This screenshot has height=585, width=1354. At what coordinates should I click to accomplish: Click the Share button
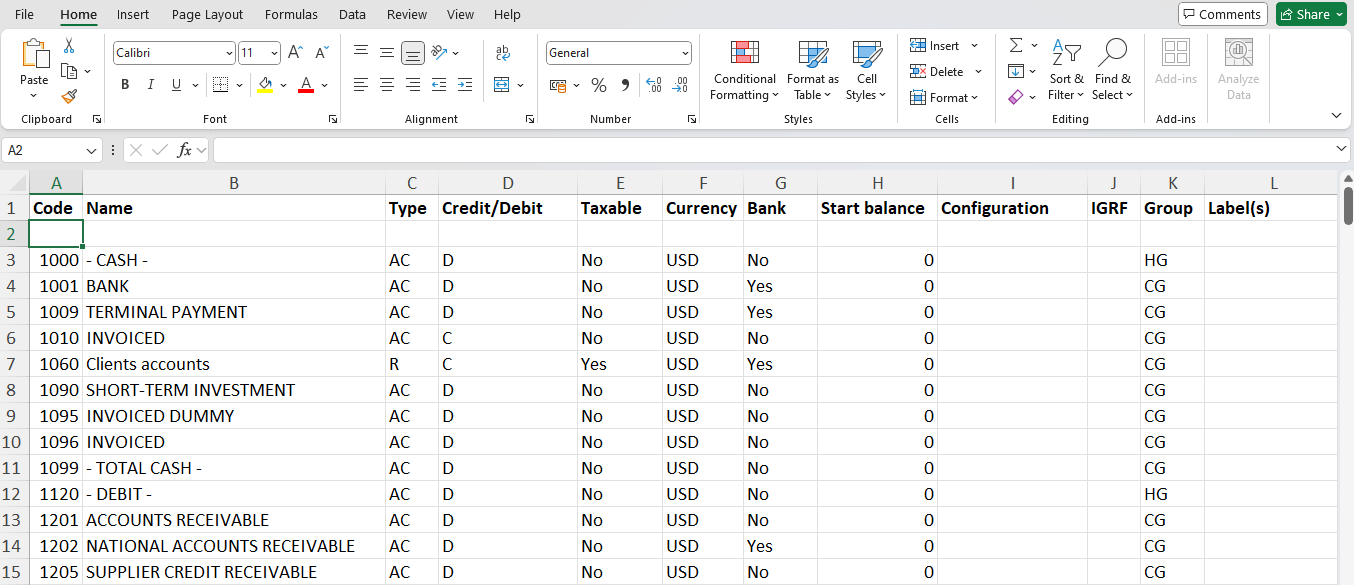point(1311,14)
